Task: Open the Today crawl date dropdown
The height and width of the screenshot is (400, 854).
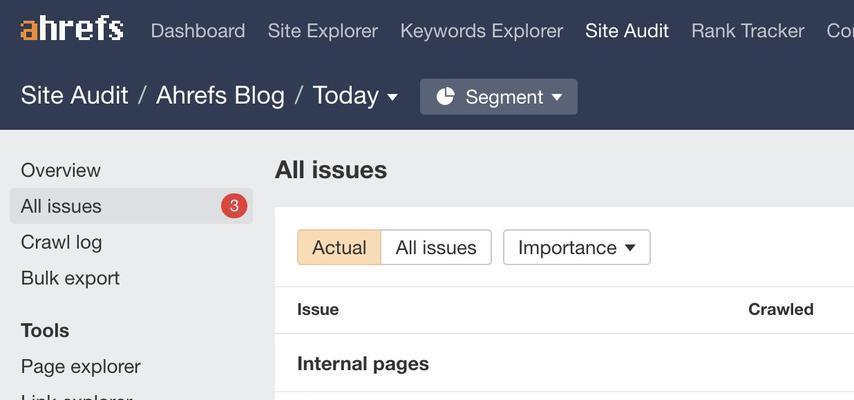Action: (x=355, y=96)
